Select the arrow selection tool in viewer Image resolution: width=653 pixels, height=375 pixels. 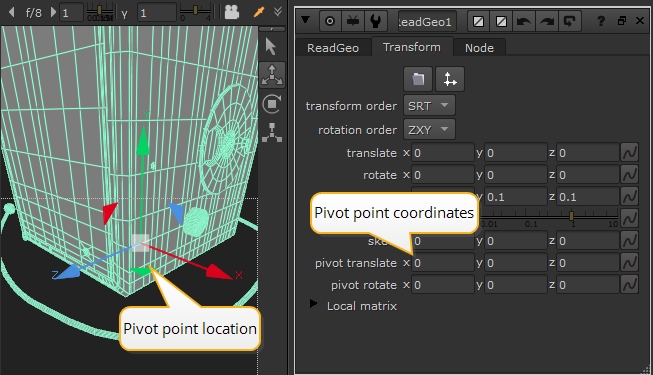[x=271, y=46]
